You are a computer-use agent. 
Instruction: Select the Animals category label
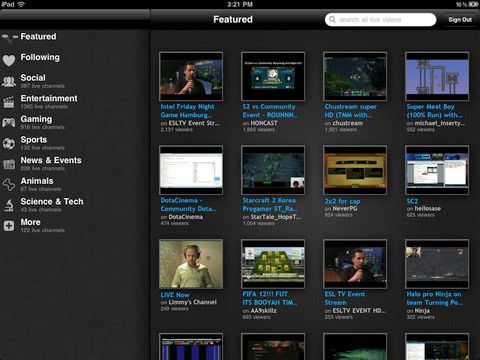37,181
